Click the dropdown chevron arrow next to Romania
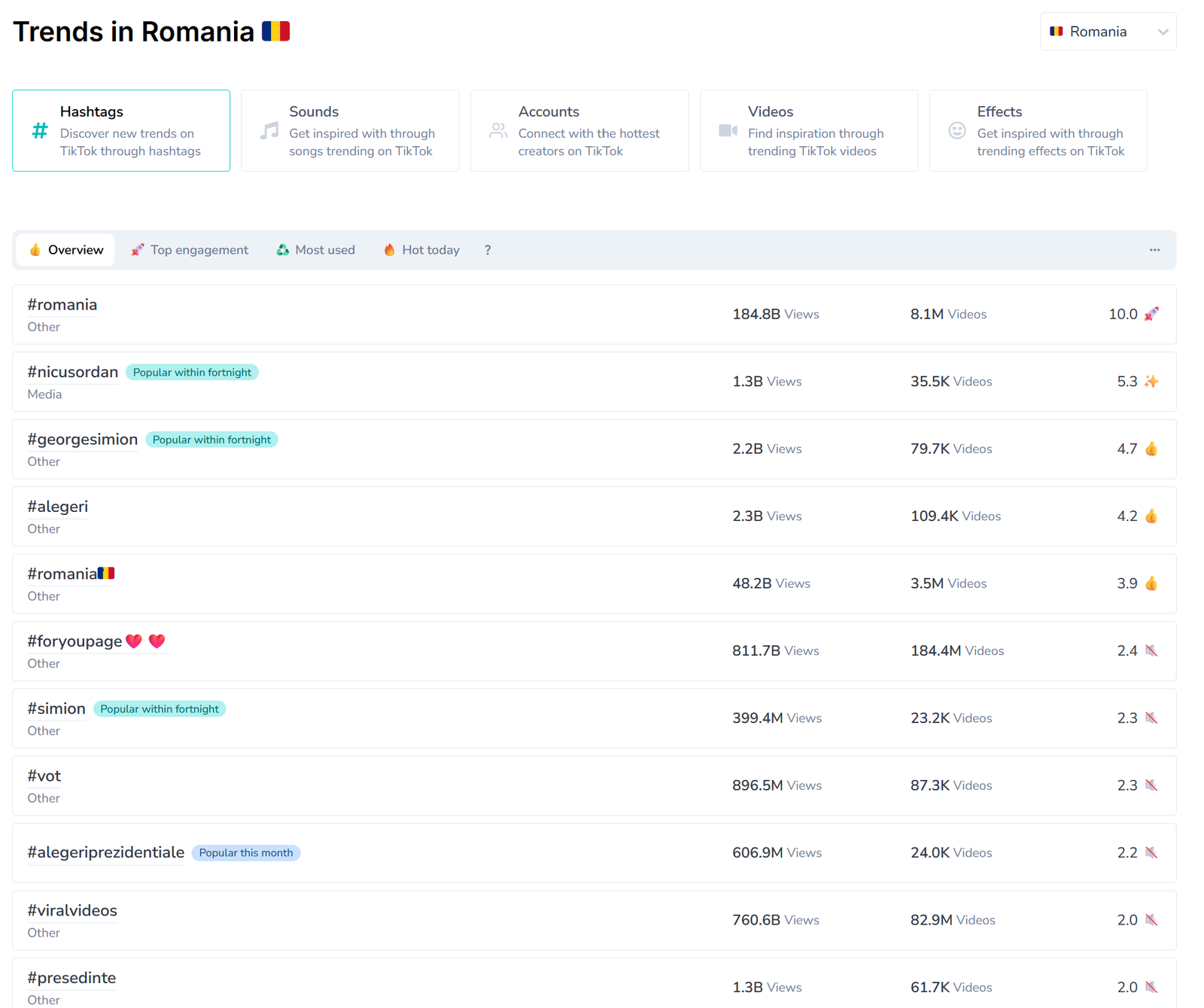 pos(1163,32)
